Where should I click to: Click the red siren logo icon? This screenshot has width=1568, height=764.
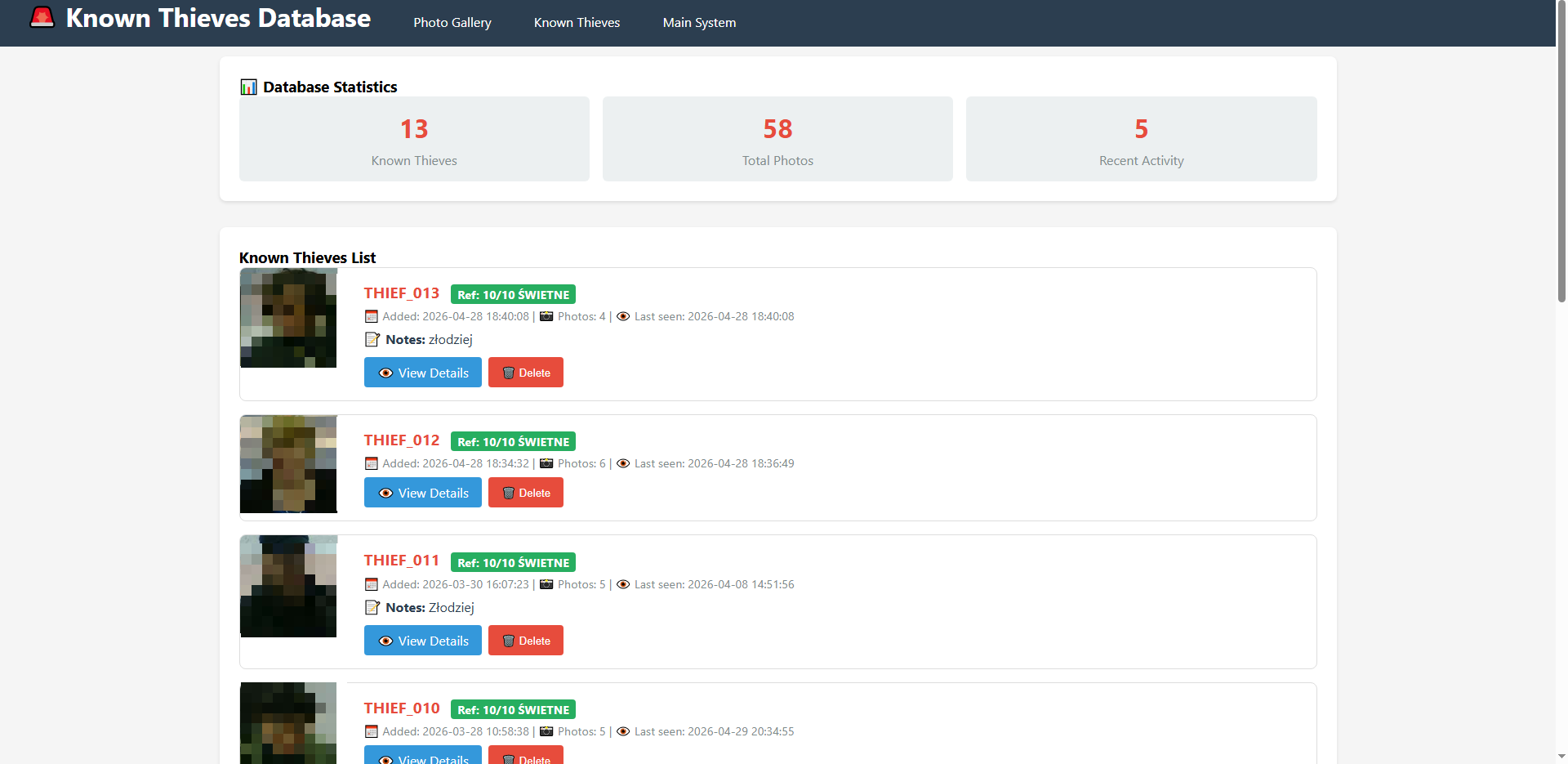coord(42,18)
